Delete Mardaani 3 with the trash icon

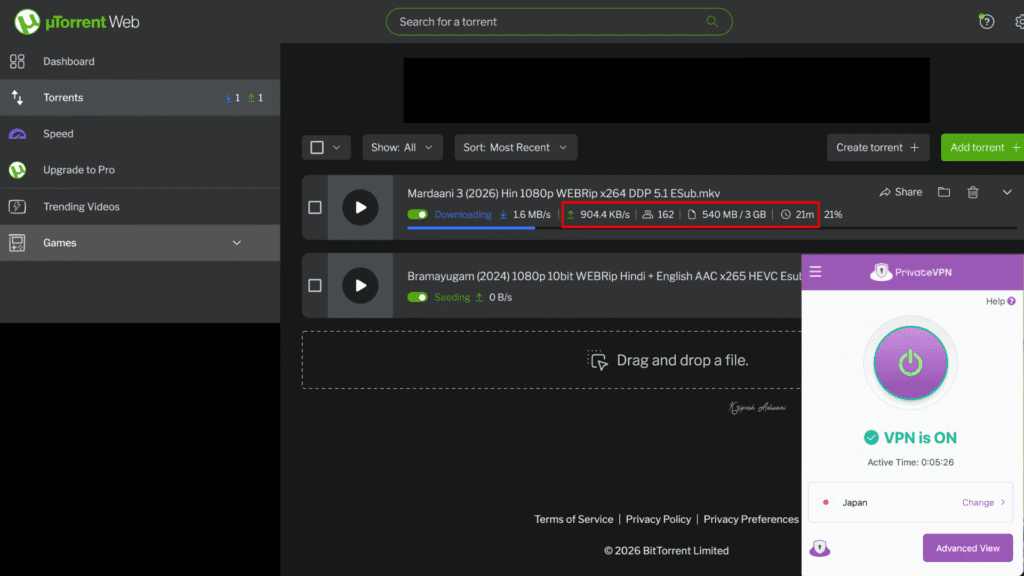coord(973,192)
